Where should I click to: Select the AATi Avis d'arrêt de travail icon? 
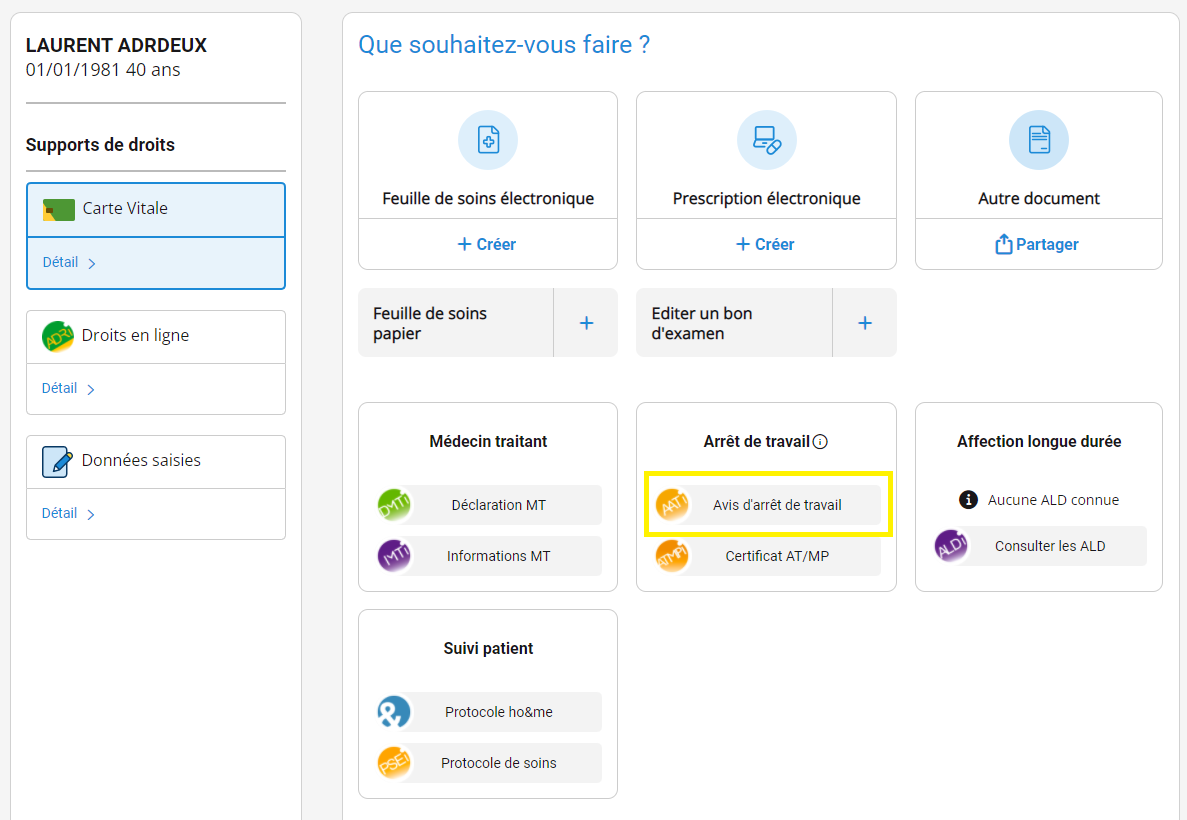coord(672,506)
